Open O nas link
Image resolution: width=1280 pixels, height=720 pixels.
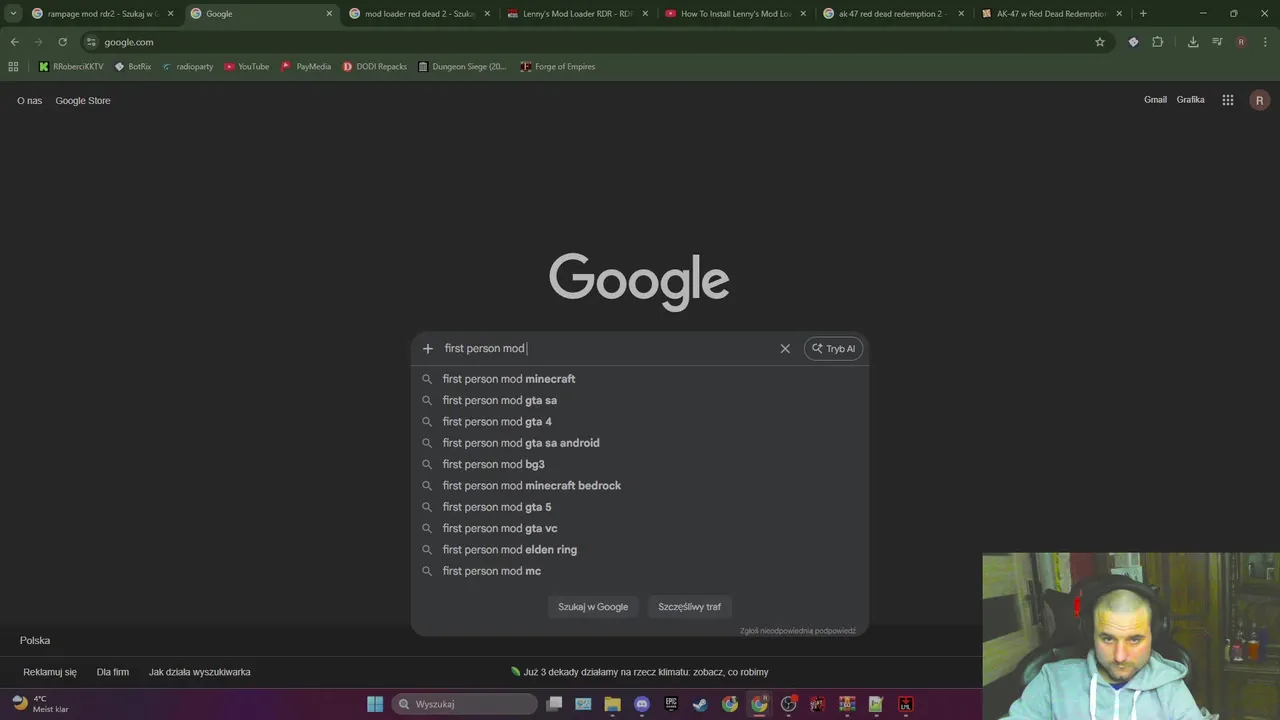point(29,101)
